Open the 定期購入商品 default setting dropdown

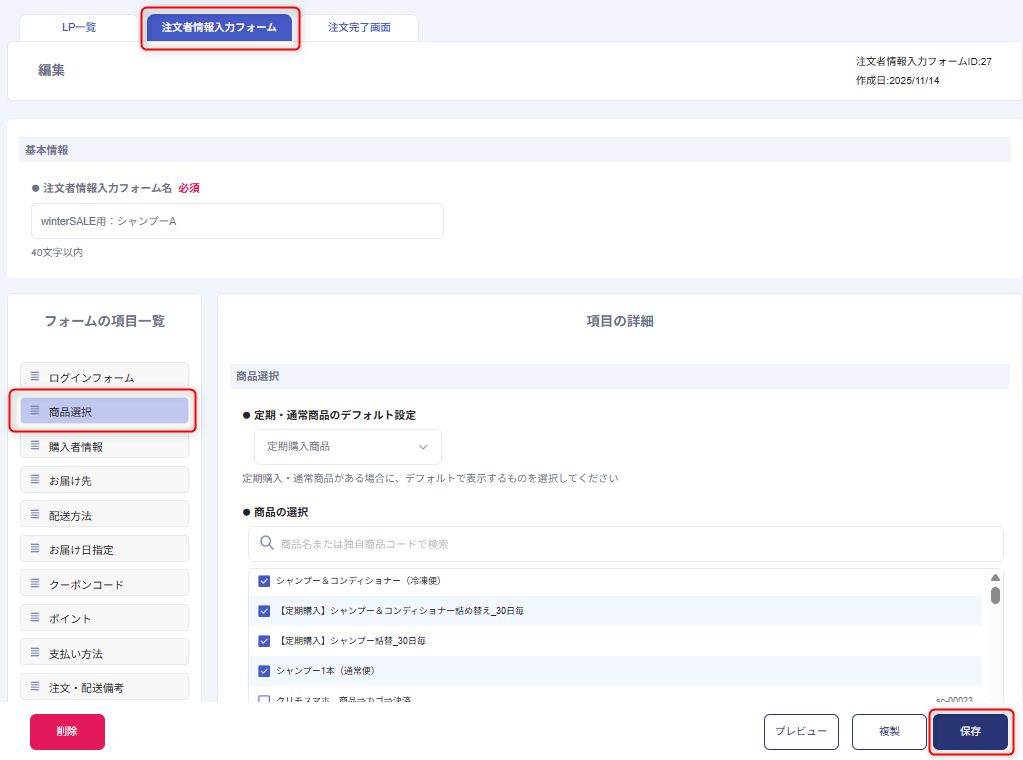pyautogui.click(x=347, y=446)
